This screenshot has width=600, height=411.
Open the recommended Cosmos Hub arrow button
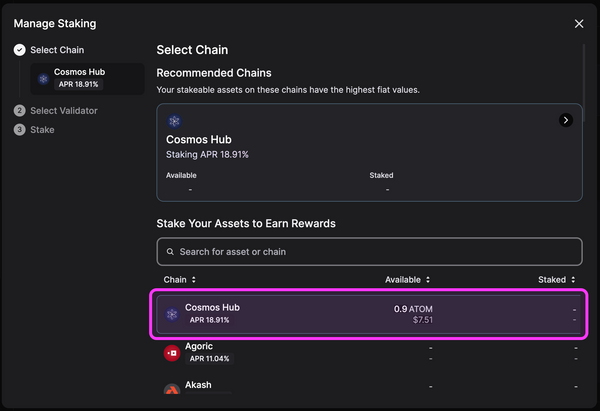(x=566, y=120)
